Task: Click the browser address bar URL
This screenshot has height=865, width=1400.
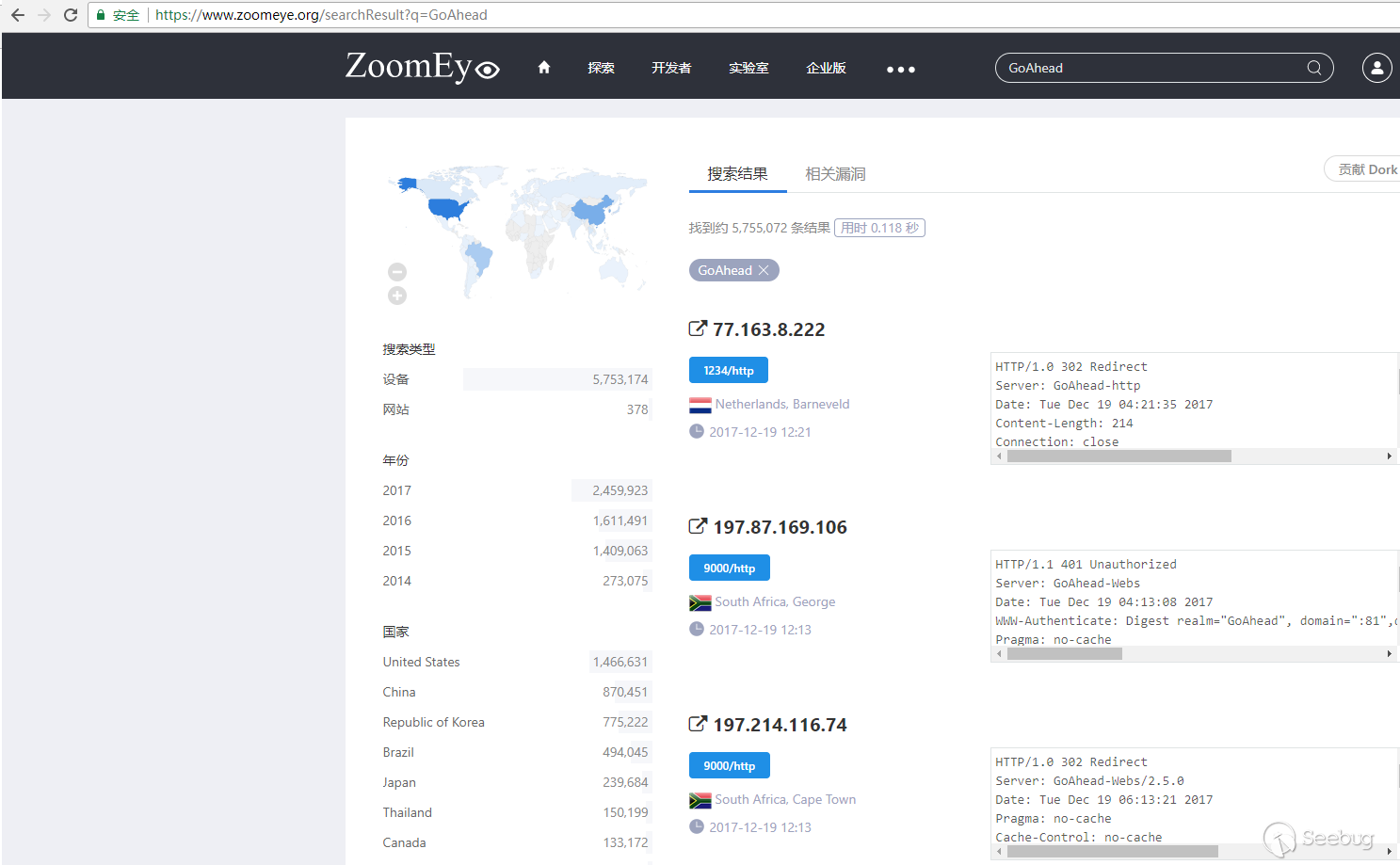Action: pyautogui.click(x=321, y=15)
